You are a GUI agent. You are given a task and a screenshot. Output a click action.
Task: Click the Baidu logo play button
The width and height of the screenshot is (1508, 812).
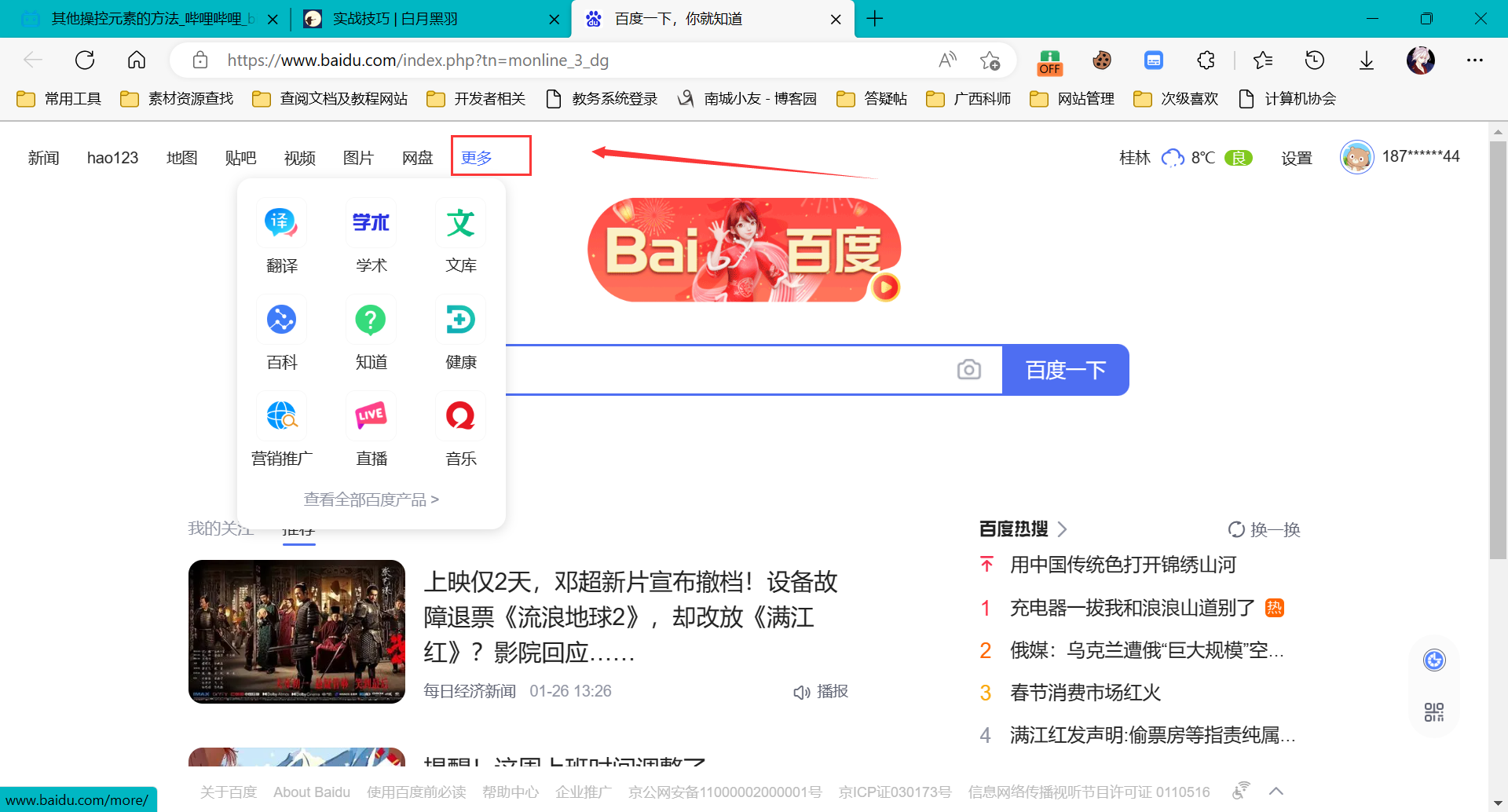coord(886,287)
